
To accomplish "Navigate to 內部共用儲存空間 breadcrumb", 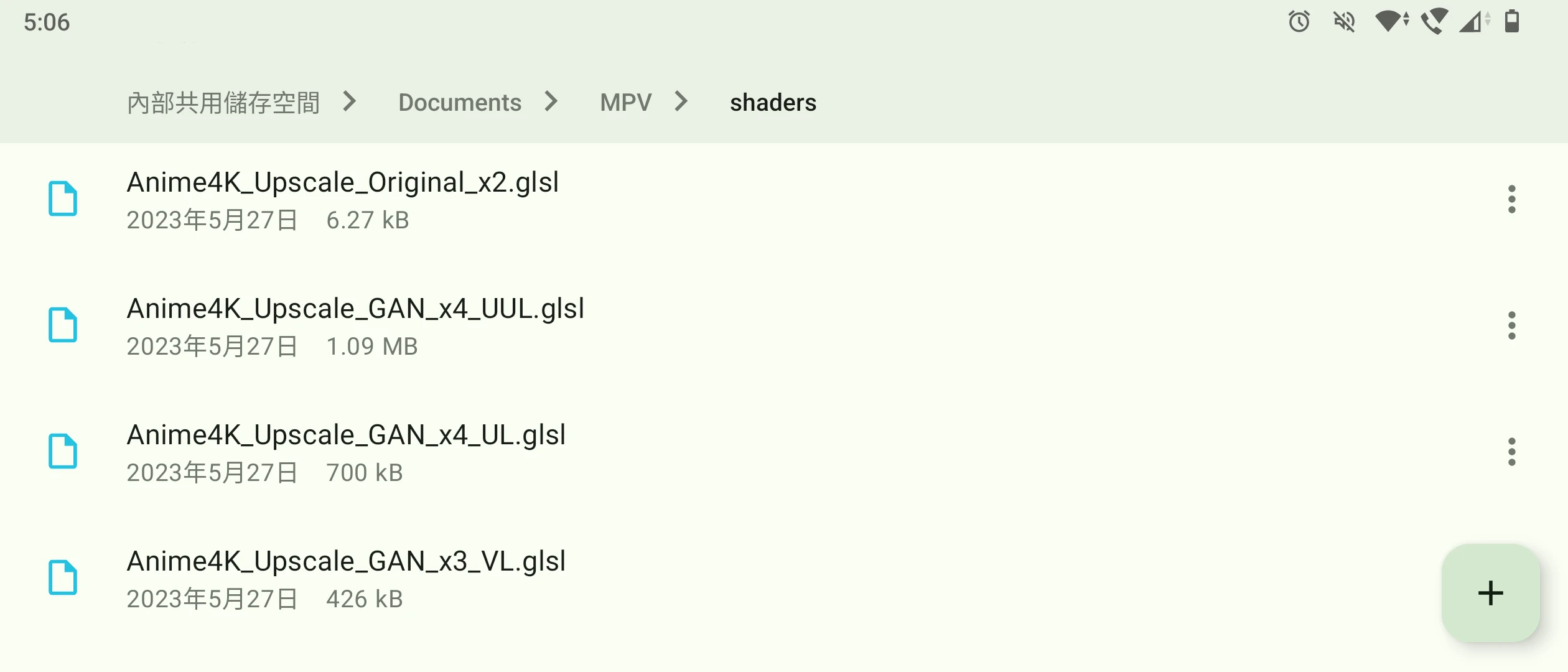I will click(x=223, y=103).
